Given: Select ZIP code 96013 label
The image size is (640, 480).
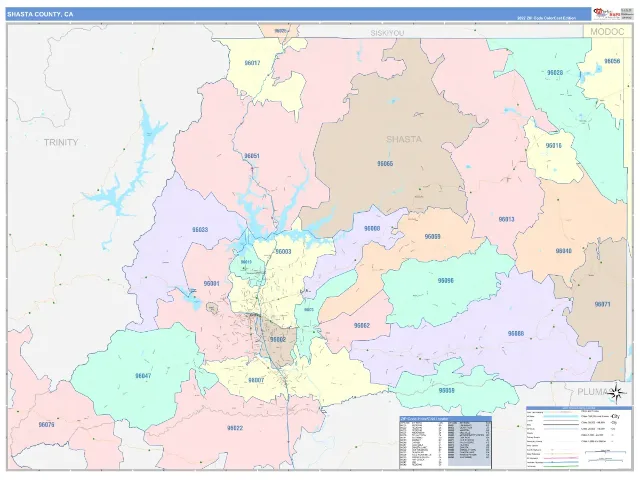Looking at the screenshot, I should (507, 219).
